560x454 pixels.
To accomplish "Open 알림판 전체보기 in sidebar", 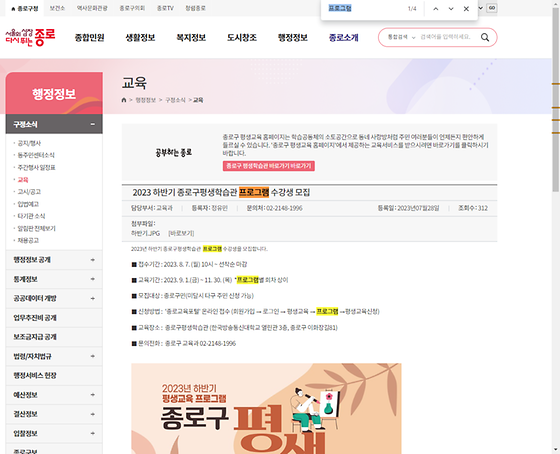I will (36, 228).
